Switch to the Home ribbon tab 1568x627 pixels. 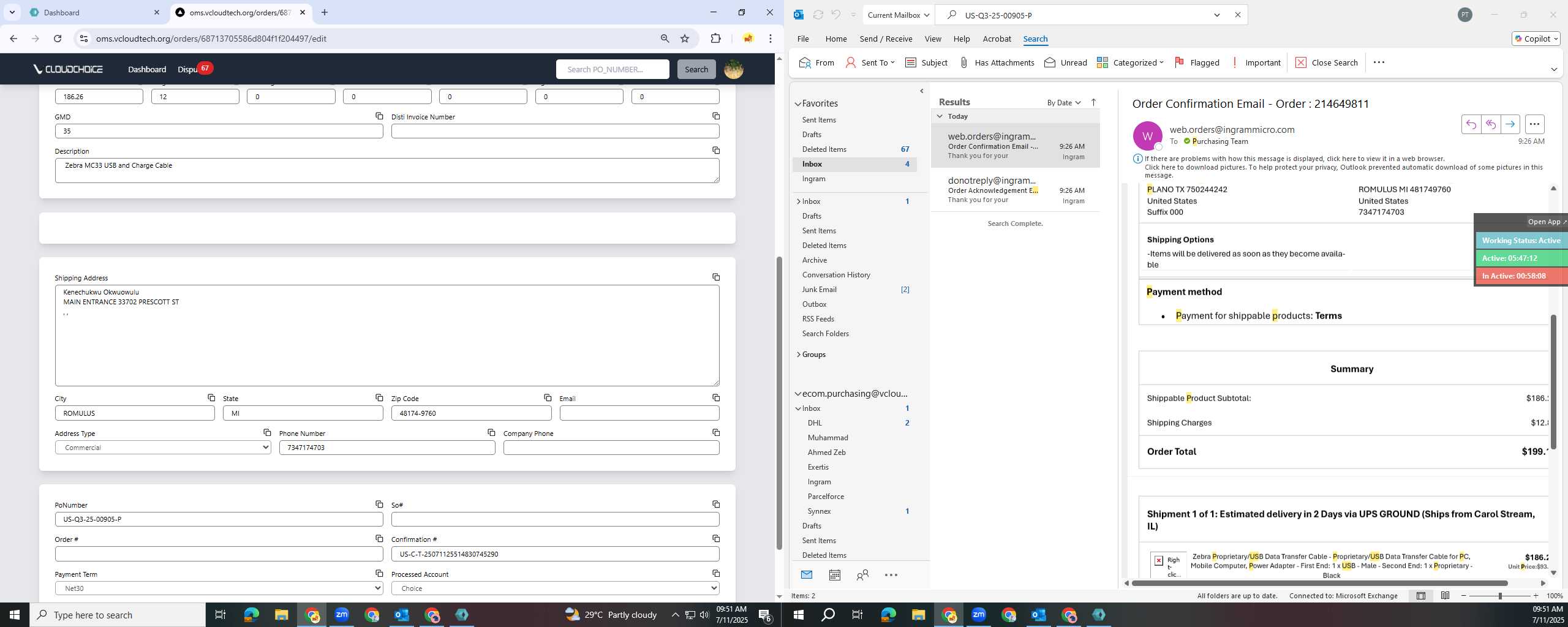835,39
